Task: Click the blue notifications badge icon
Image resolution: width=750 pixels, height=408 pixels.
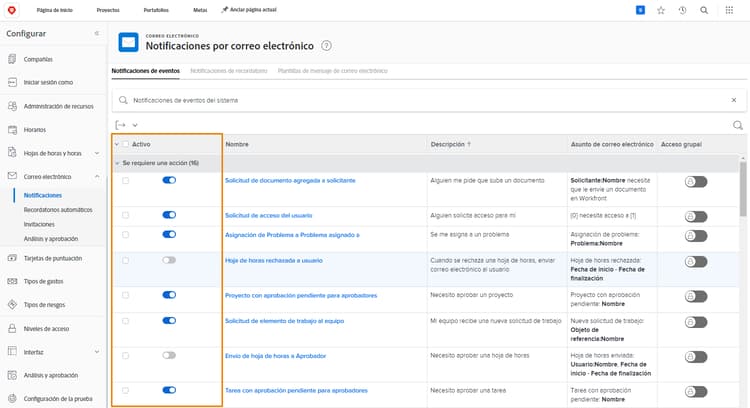Action: click(x=640, y=10)
